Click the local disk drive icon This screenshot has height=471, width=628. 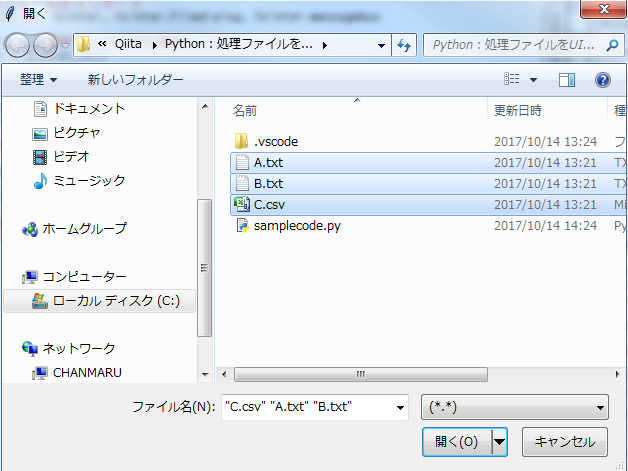(40, 301)
